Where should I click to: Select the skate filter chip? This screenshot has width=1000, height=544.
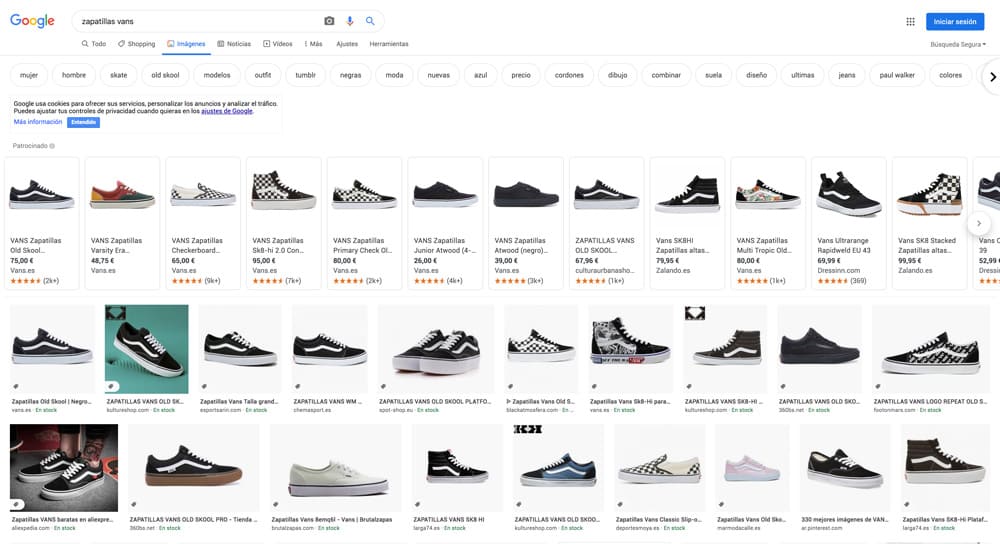119,75
